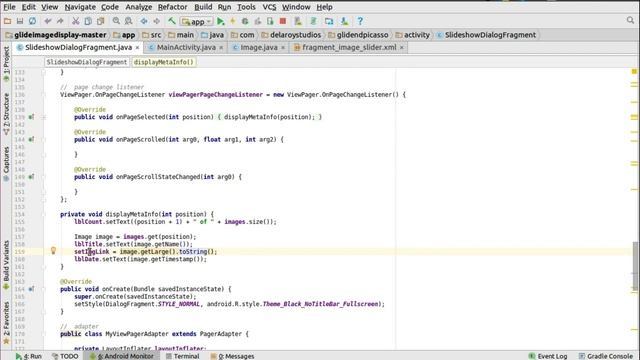Image resolution: width=640 pixels, height=360 pixels.
Task: Click the editor vertical scrollbar thumb
Action: 635,266
